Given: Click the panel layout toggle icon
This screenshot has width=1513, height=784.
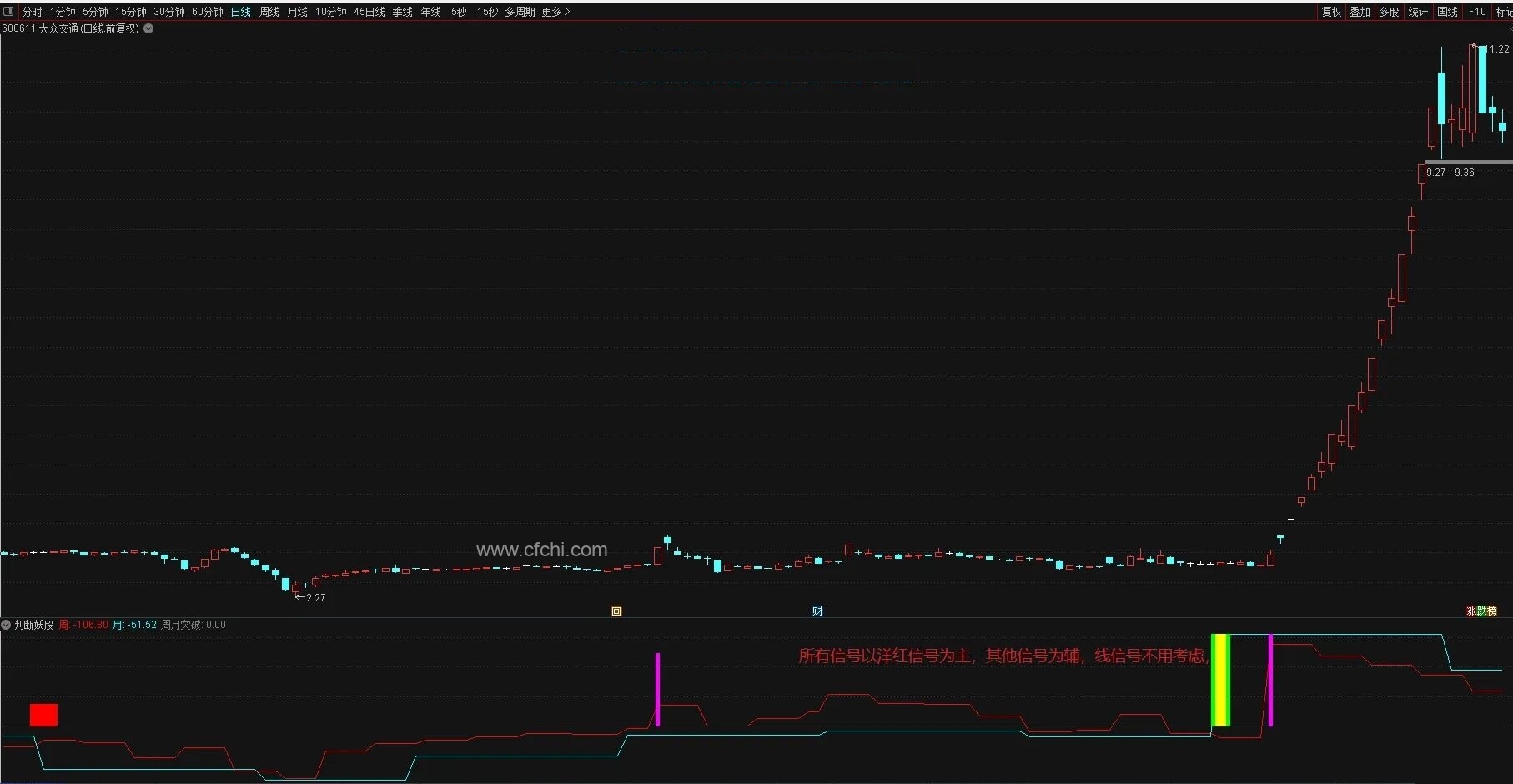Looking at the screenshot, I should click(8, 12).
